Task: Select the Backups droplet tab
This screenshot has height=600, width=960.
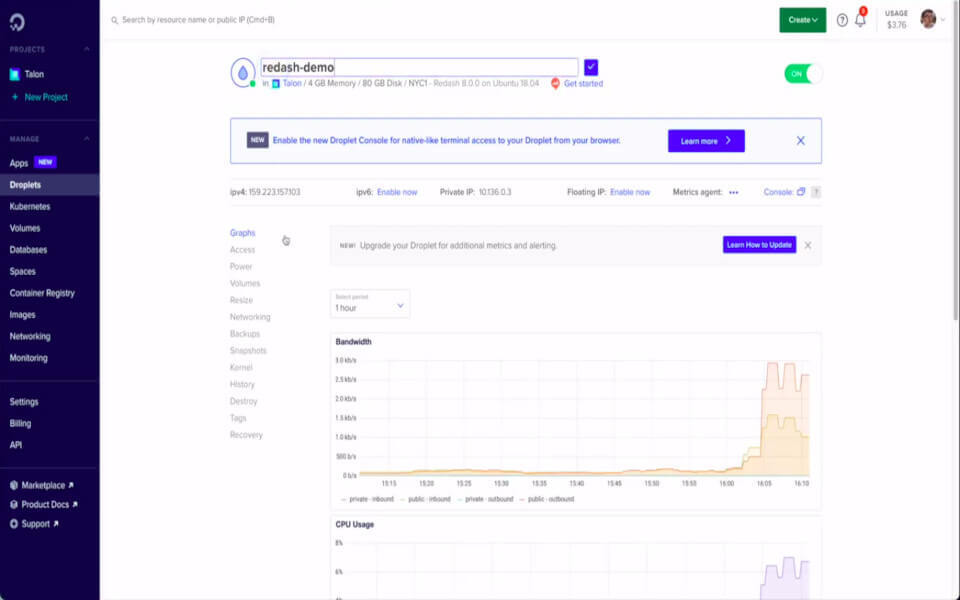Action: (245, 334)
